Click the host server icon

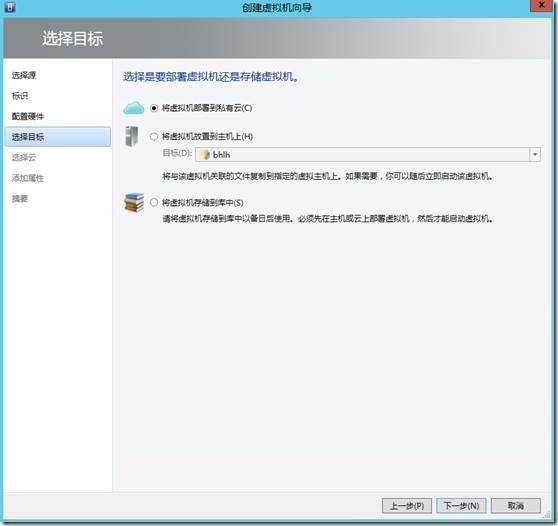(x=132, y=136)
